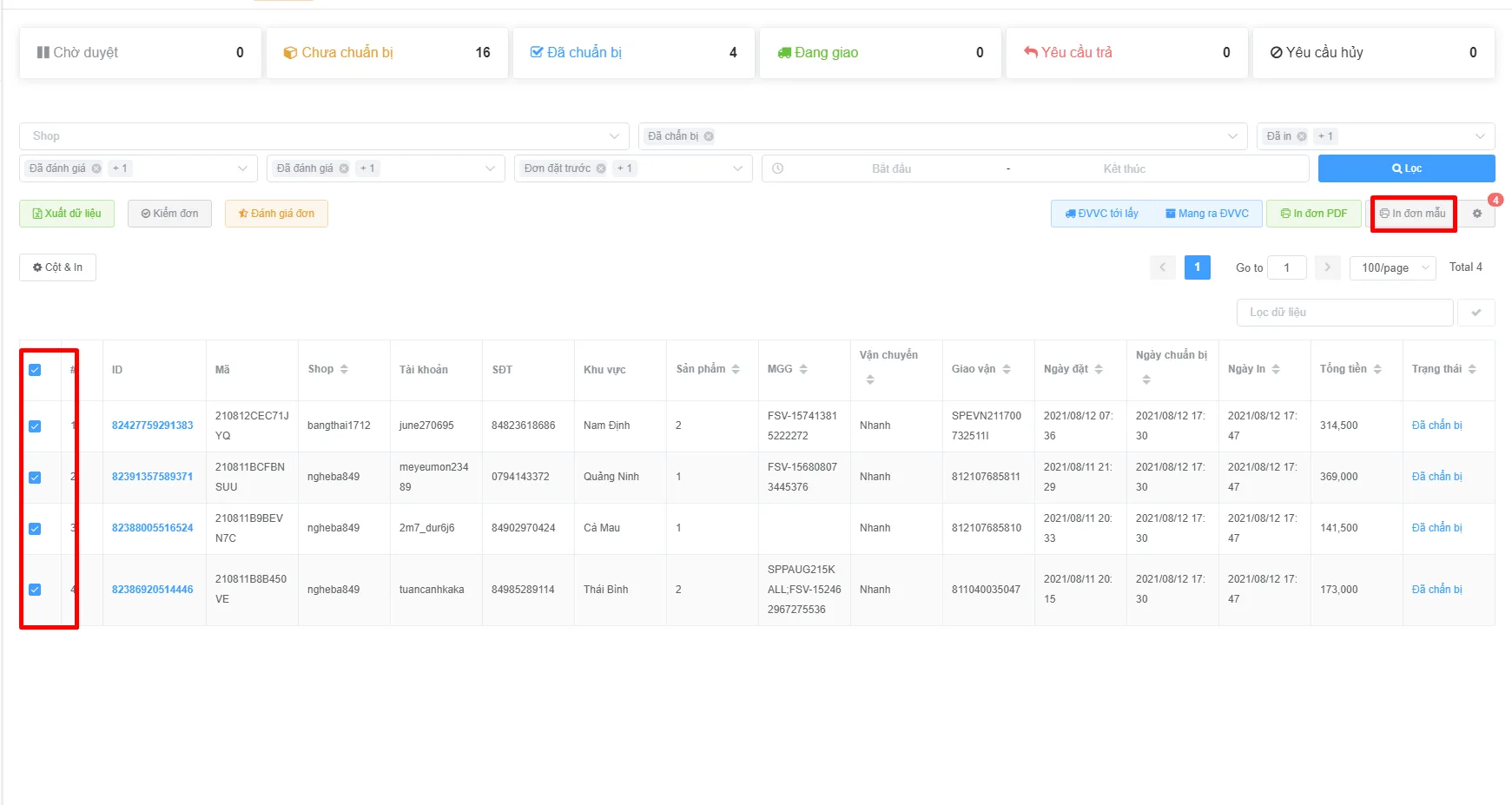Click the 'Lọc dữ liệu' input field
The width and height of the screenshot is (1512, 805).
coord(1344,313)
